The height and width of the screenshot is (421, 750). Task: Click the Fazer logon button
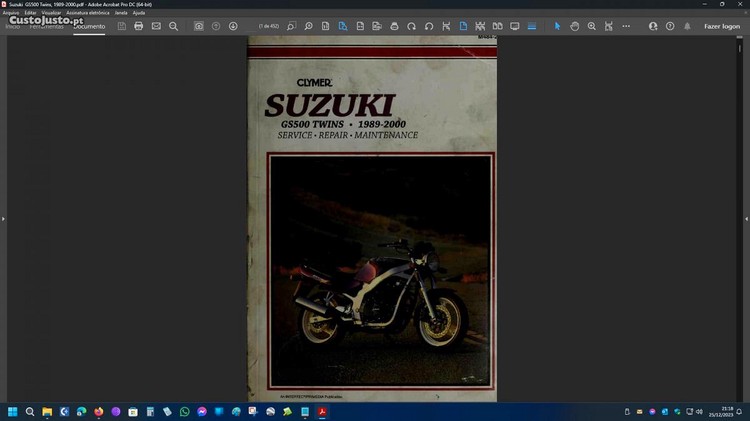click(x=722, y=26)
